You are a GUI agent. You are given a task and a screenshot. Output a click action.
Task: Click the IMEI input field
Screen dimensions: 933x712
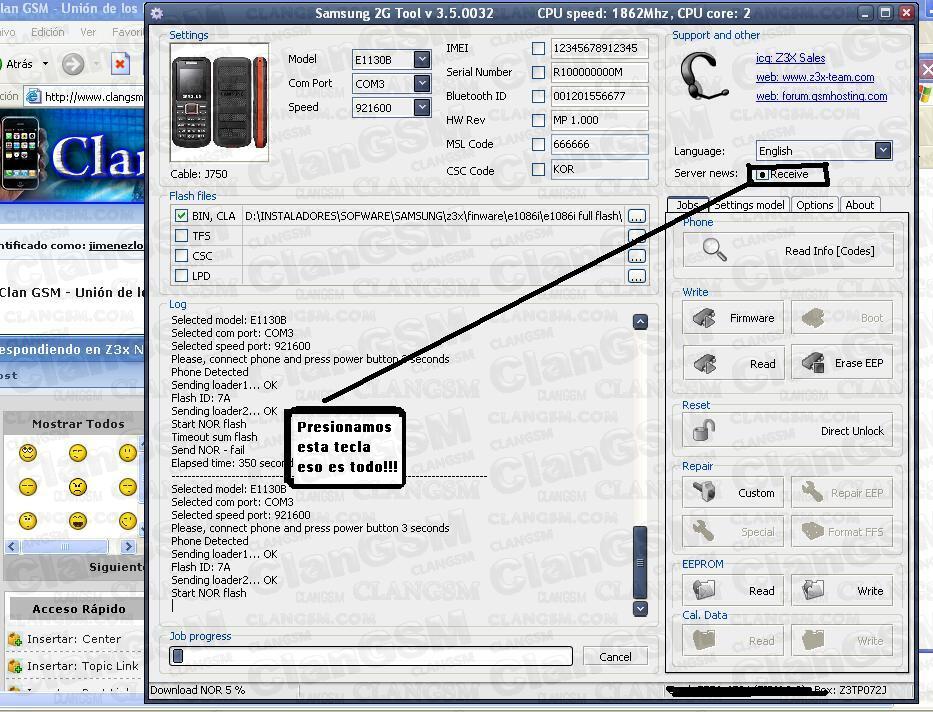[x=599, y=48]
